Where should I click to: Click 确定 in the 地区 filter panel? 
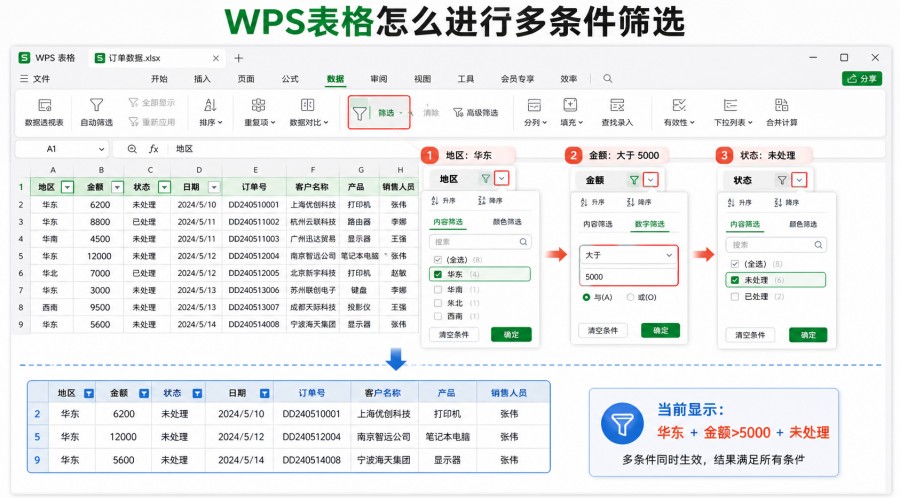coord(511,334)
